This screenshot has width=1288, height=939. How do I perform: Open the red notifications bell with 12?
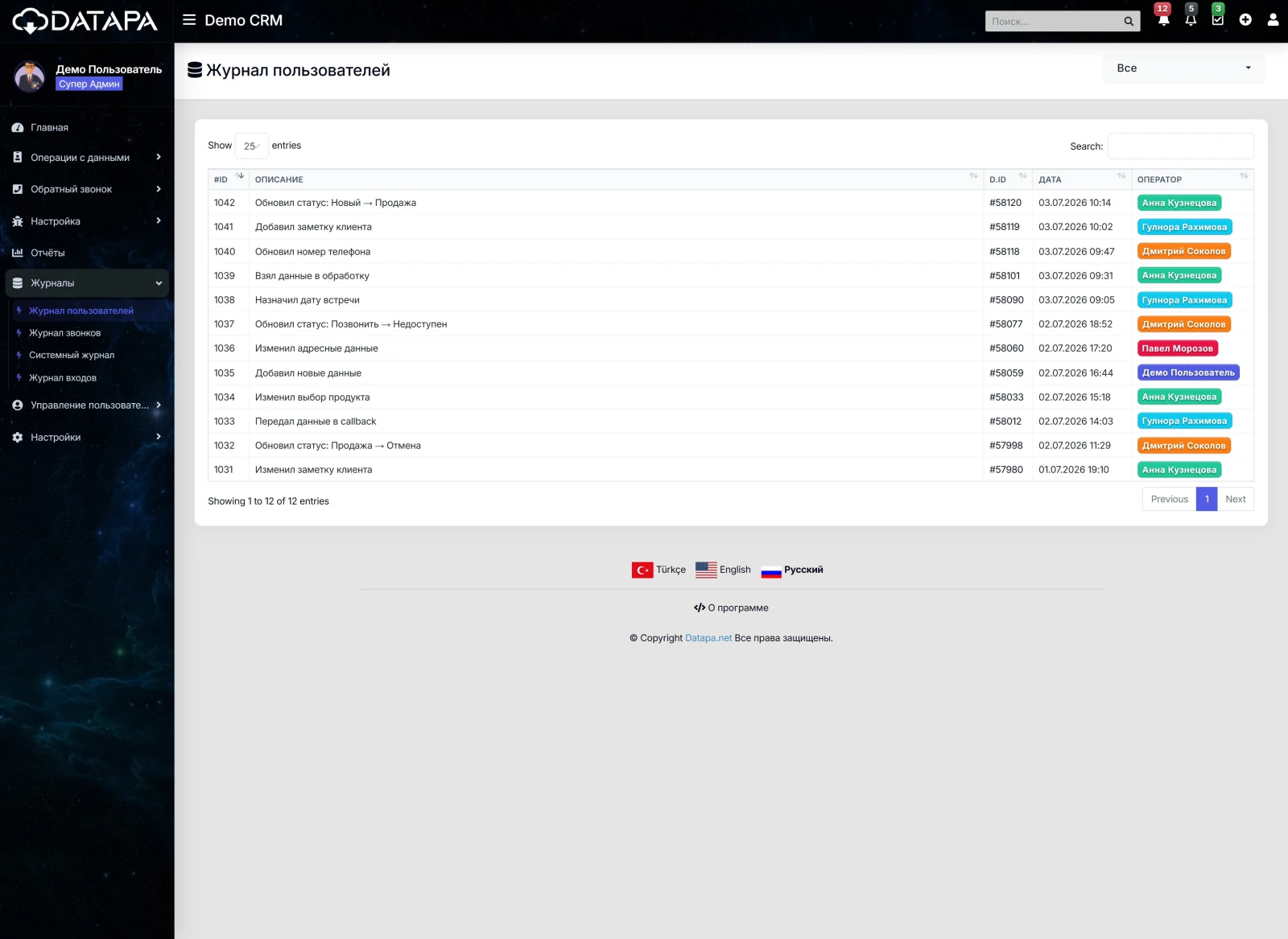tap(1163, 20)
